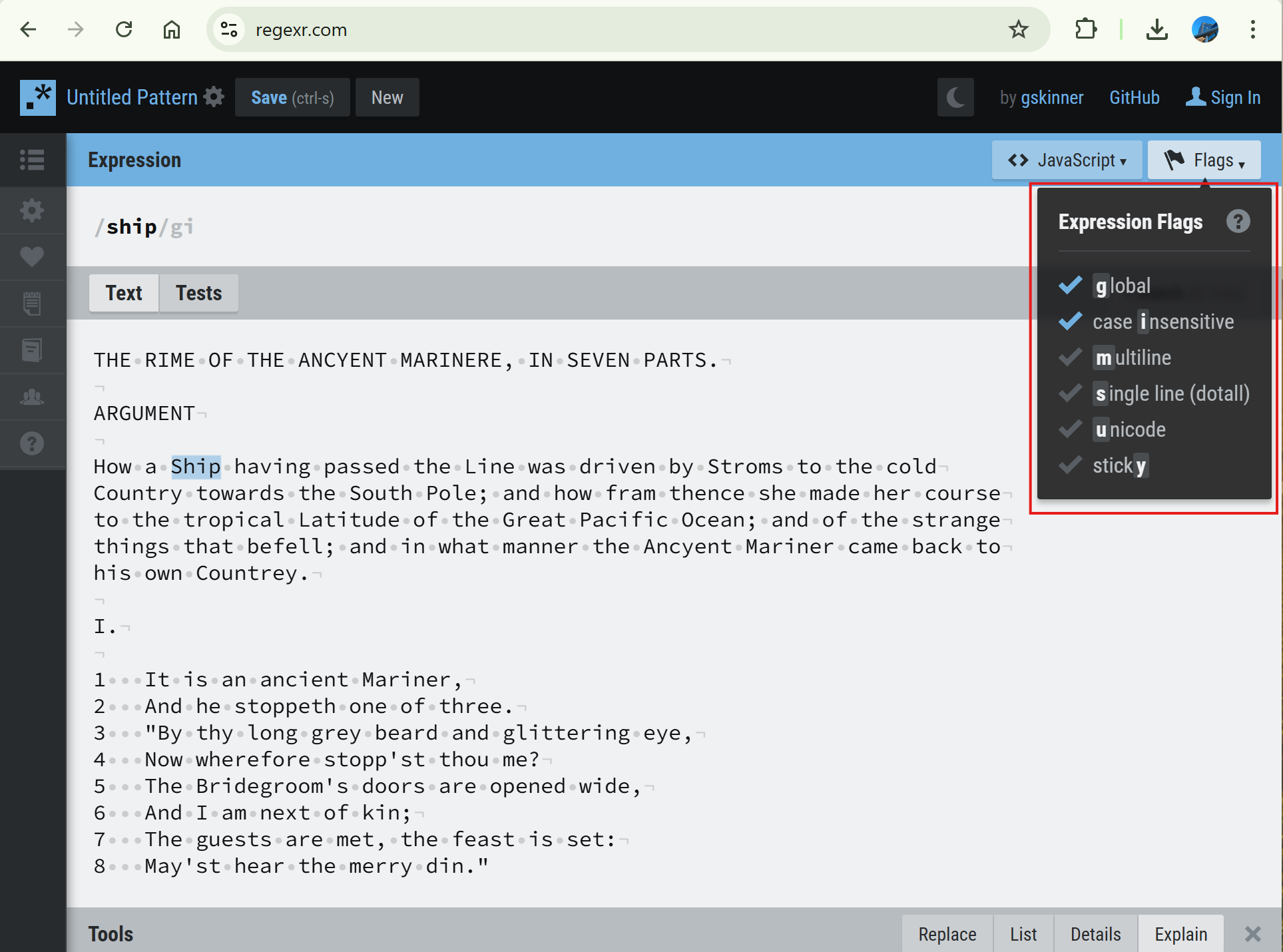
Task: Click the Help question icon in sidebar
Action: click(x=32, y=443)
